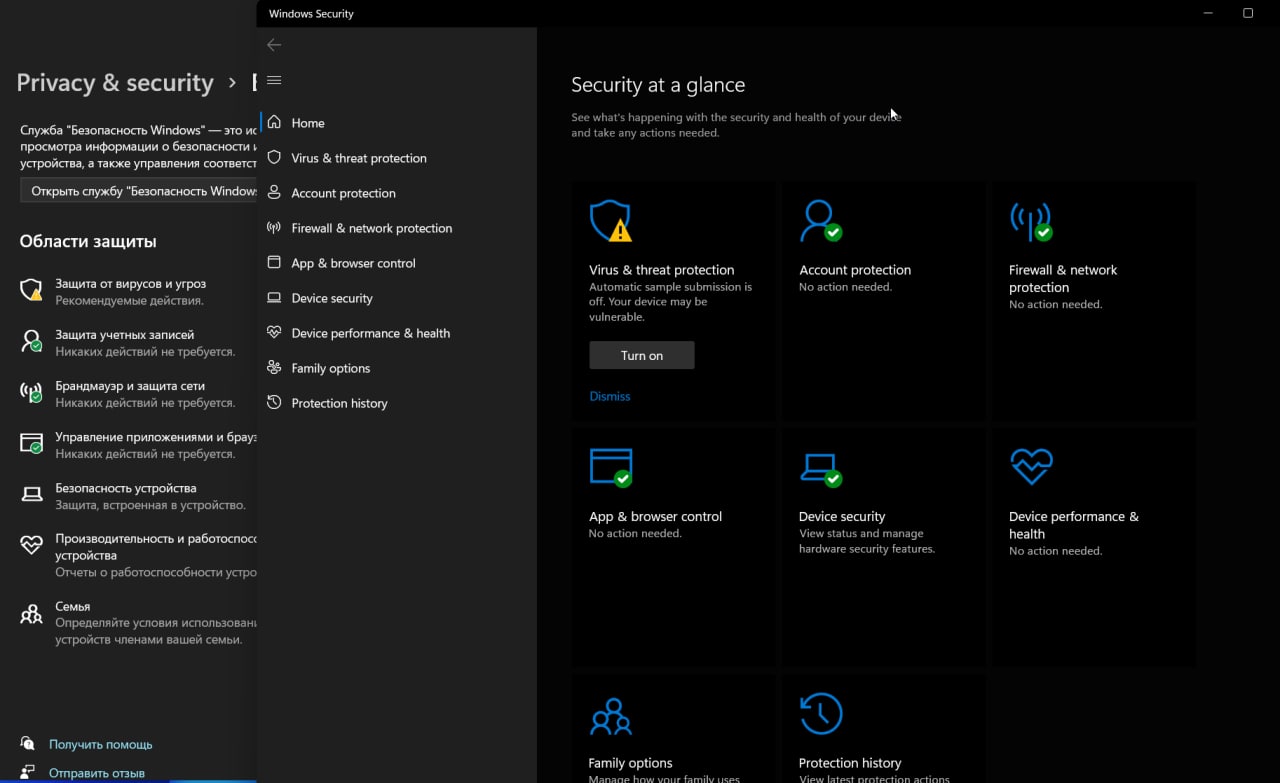Click the Device performance heart sidebar icon
This screenshot has height=783, width=1280.
click(274, 333)
